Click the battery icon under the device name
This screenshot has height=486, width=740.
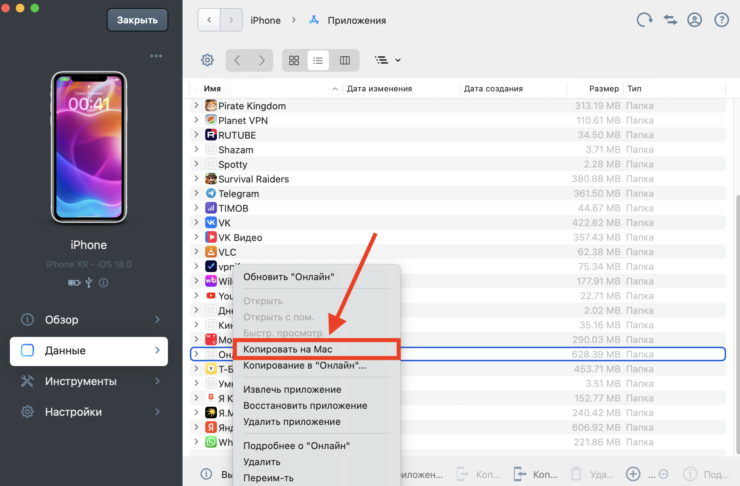(74, 283)
